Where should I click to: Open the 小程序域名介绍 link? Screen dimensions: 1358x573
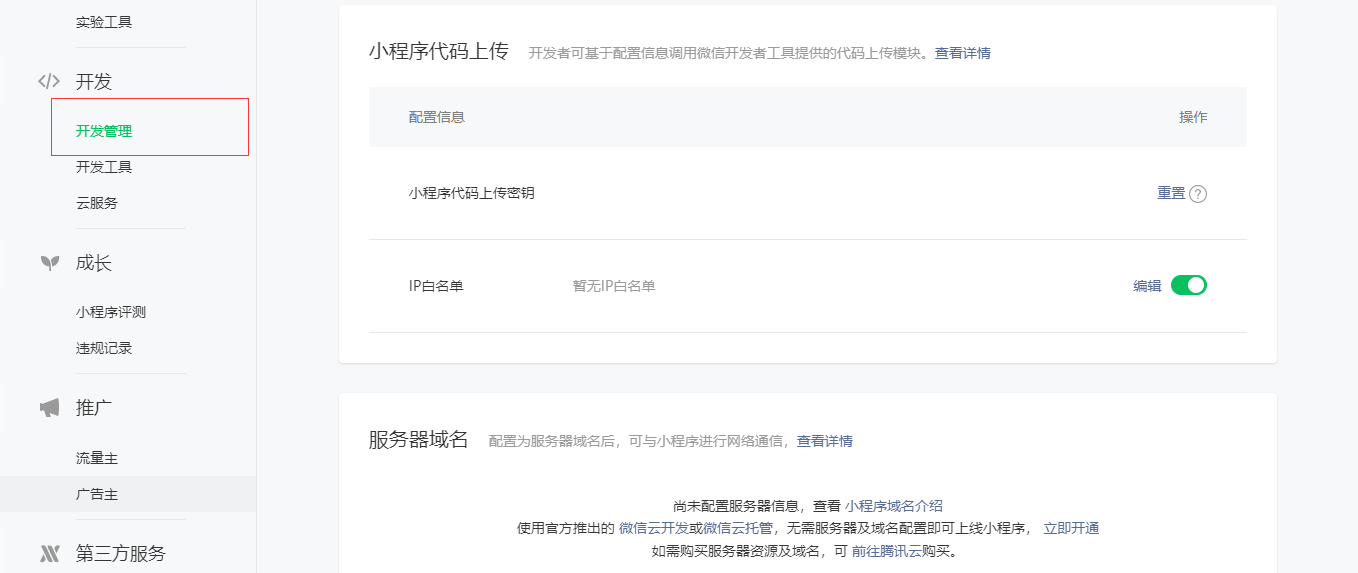pos(894,506)
